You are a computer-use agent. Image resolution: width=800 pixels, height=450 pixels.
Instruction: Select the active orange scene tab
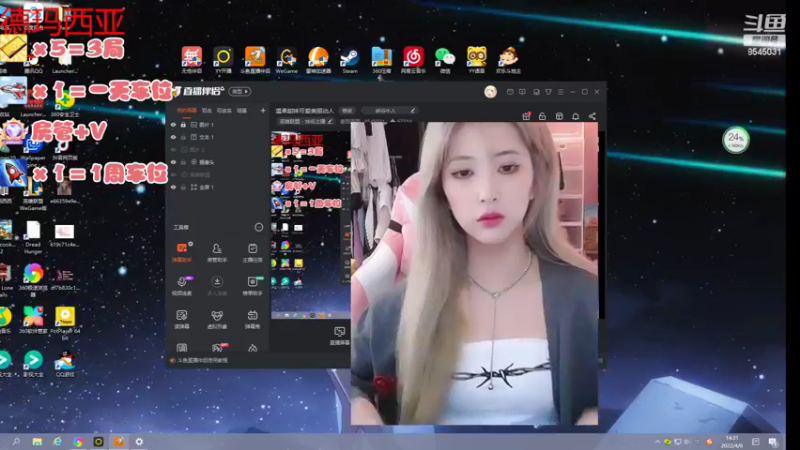186,110
